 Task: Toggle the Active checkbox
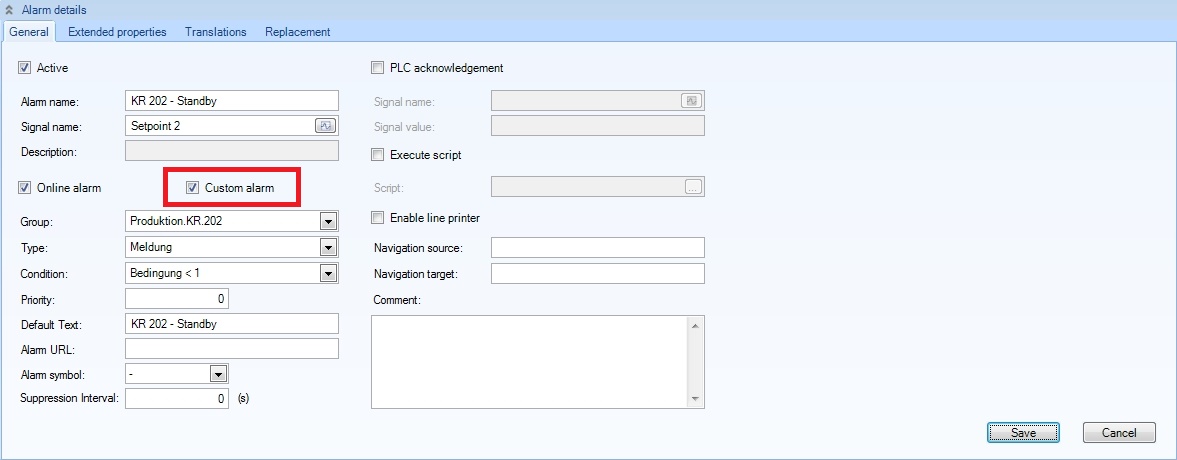pyautogui.click(x=25, y=68)
